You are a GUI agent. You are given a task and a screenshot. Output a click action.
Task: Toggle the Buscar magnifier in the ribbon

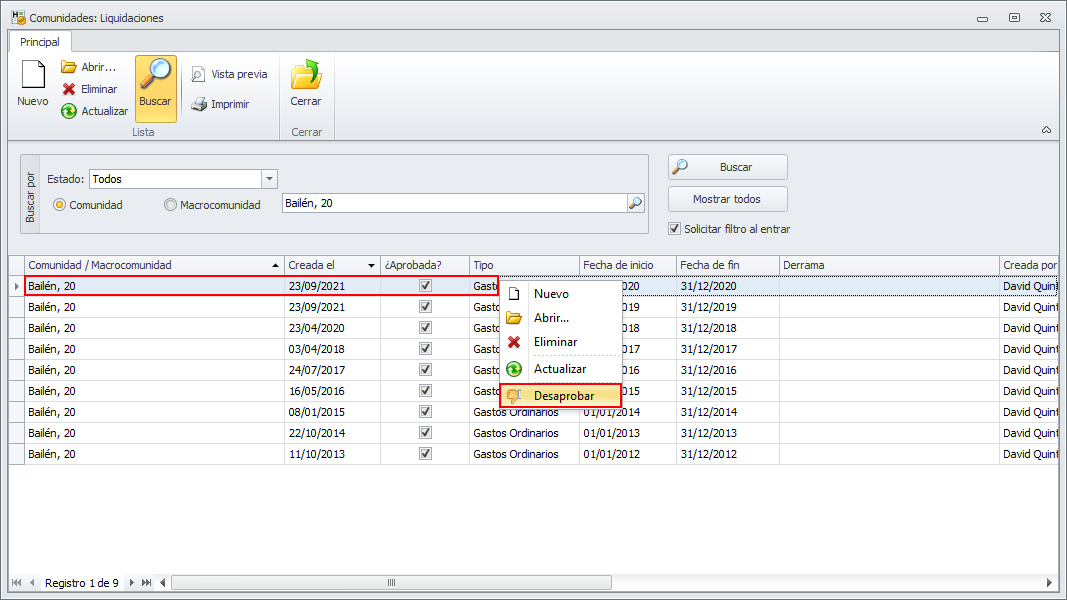click(x=156, y=88)
